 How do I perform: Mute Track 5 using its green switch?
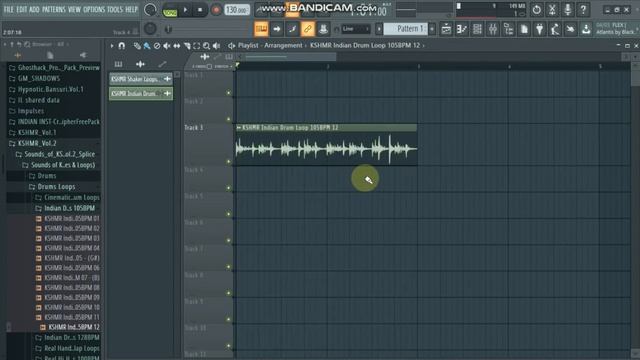(229, 214)
